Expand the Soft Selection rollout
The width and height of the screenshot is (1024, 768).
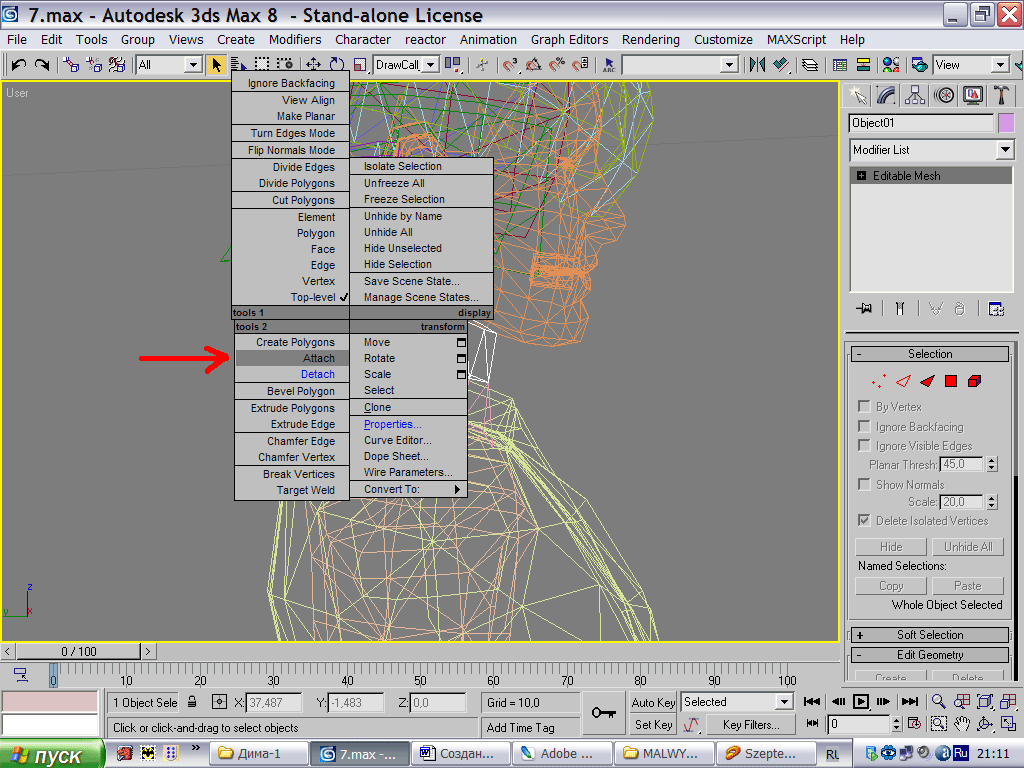point(930,635)
